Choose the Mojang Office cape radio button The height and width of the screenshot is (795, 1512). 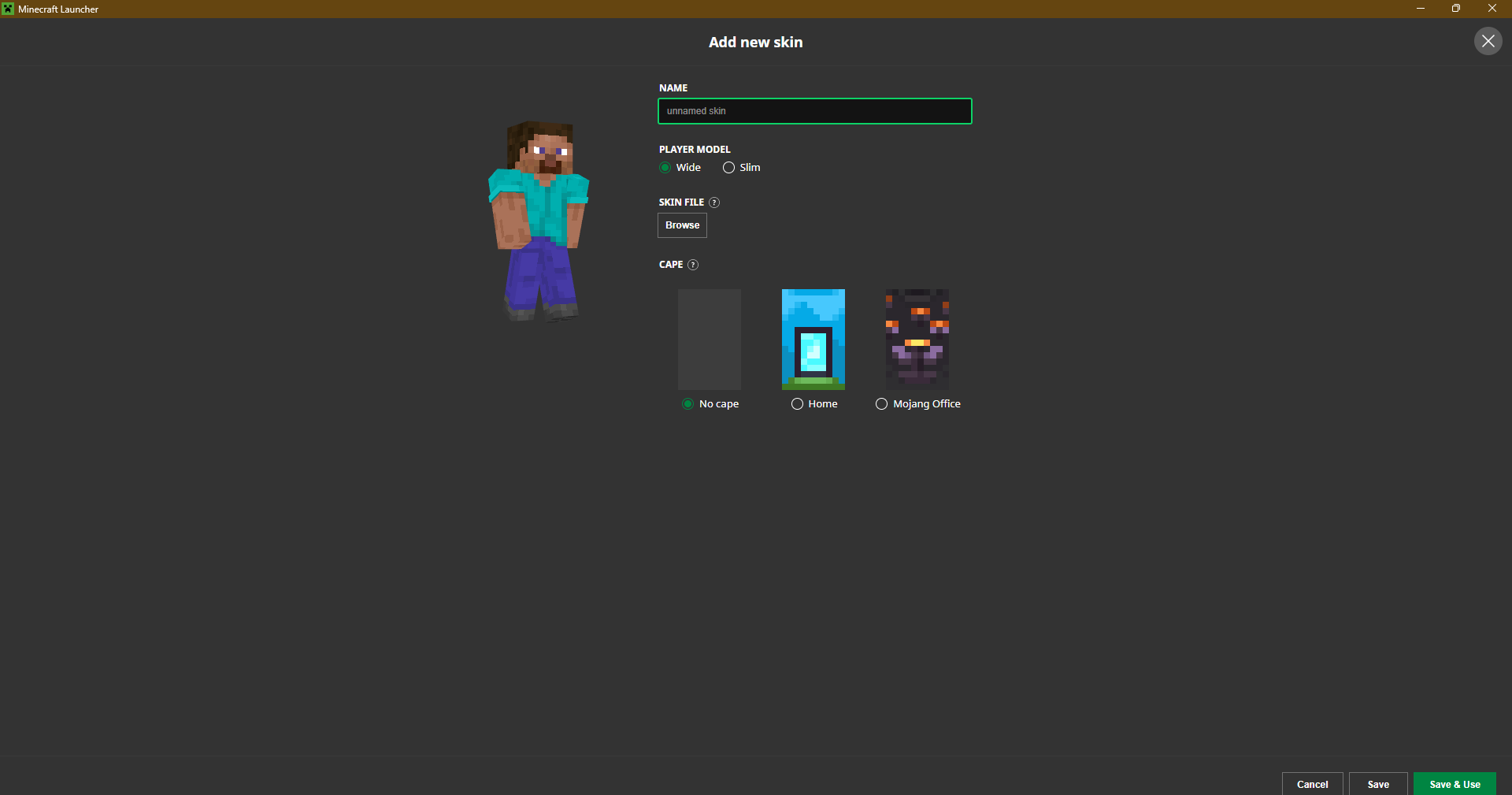point(881,404)
